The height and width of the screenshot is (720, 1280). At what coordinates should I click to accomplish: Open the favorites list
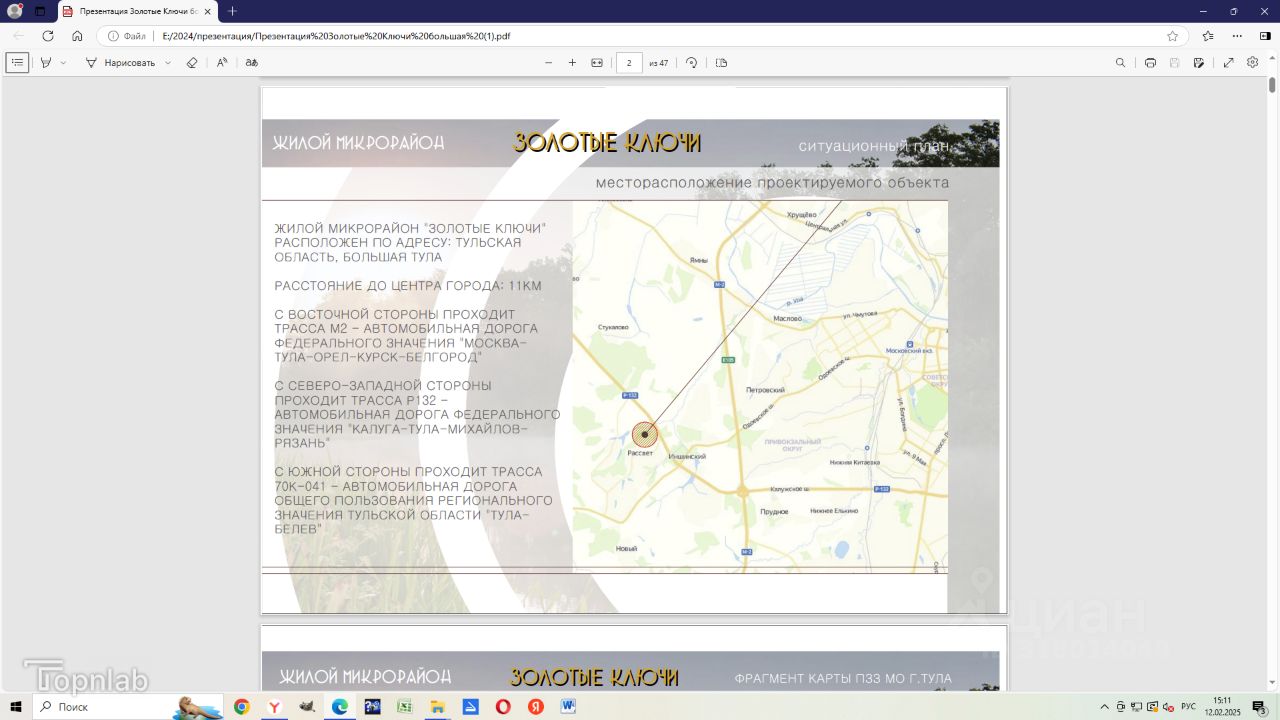tap(1208, 36)
